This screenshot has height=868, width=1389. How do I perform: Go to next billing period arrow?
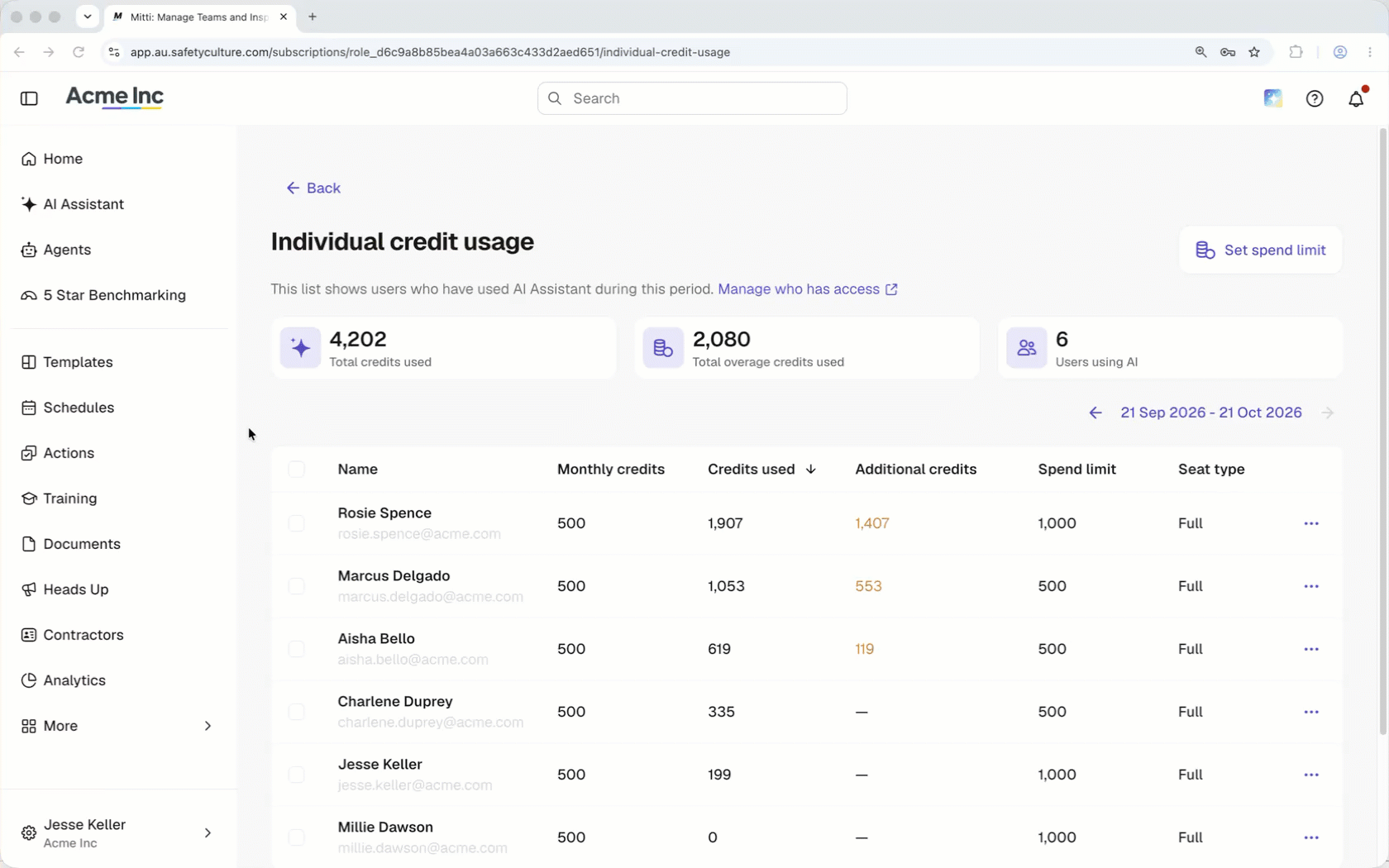click(x=1328, y=413)
